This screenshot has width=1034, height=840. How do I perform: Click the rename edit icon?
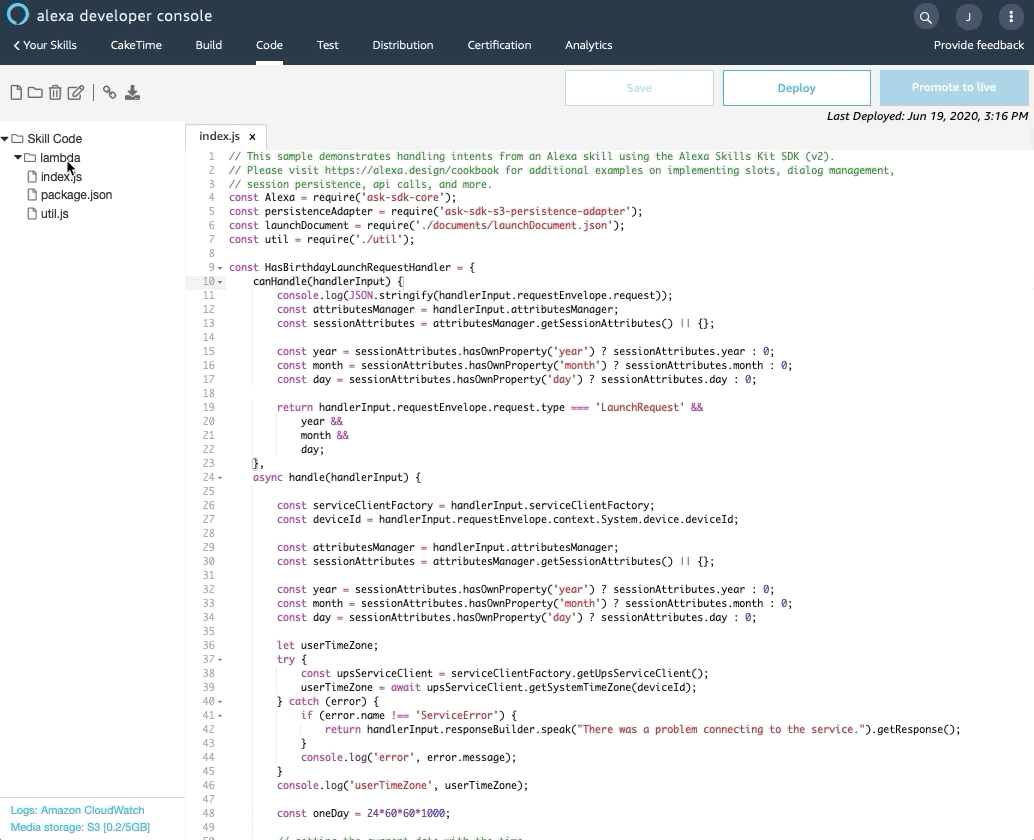[x=76, y=93]
